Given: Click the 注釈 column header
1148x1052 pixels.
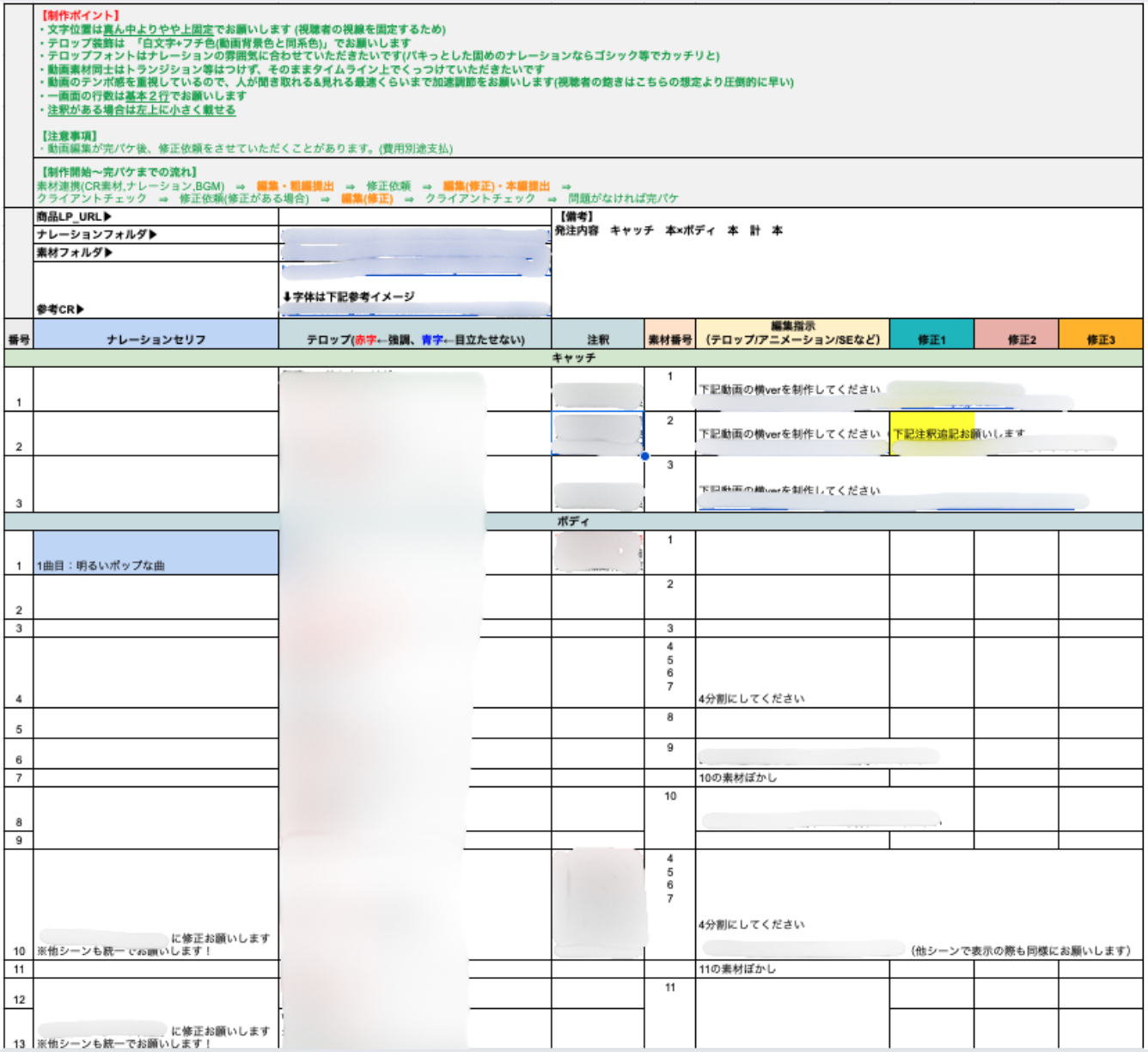Looking at the screenshot, I should (x=598, y=339).
